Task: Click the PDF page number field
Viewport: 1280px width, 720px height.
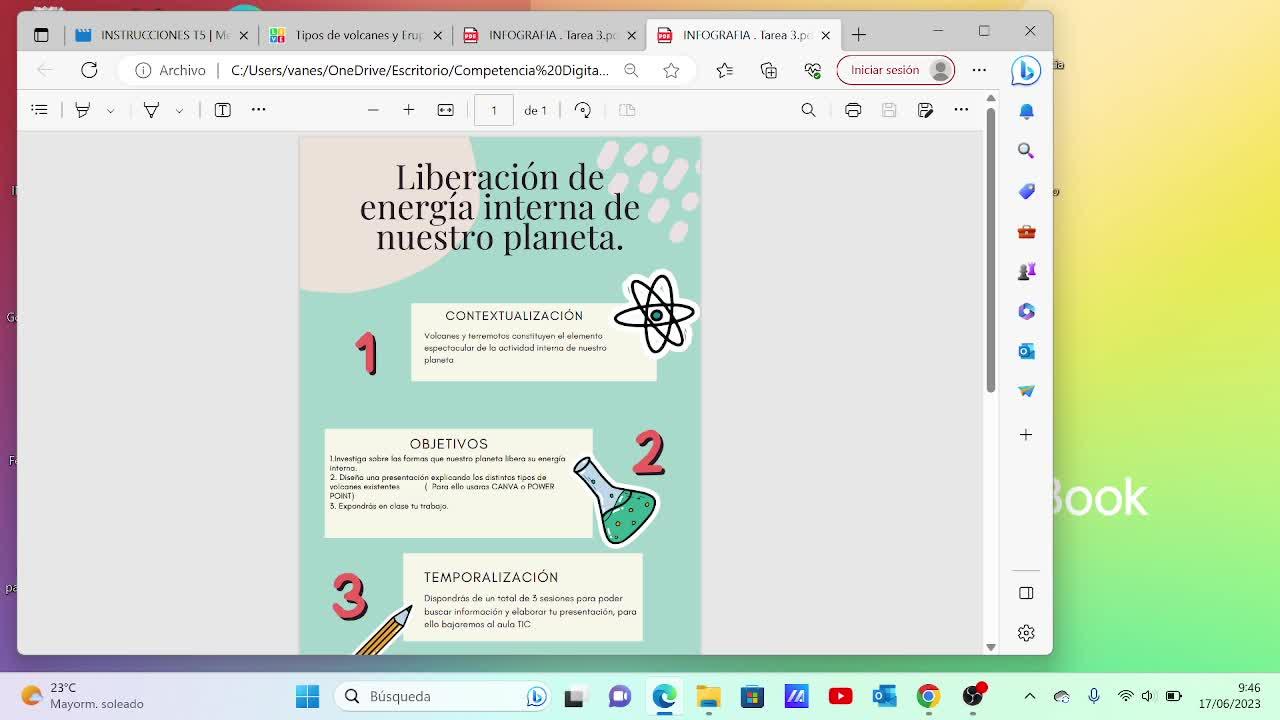Action: pos(493,110)
